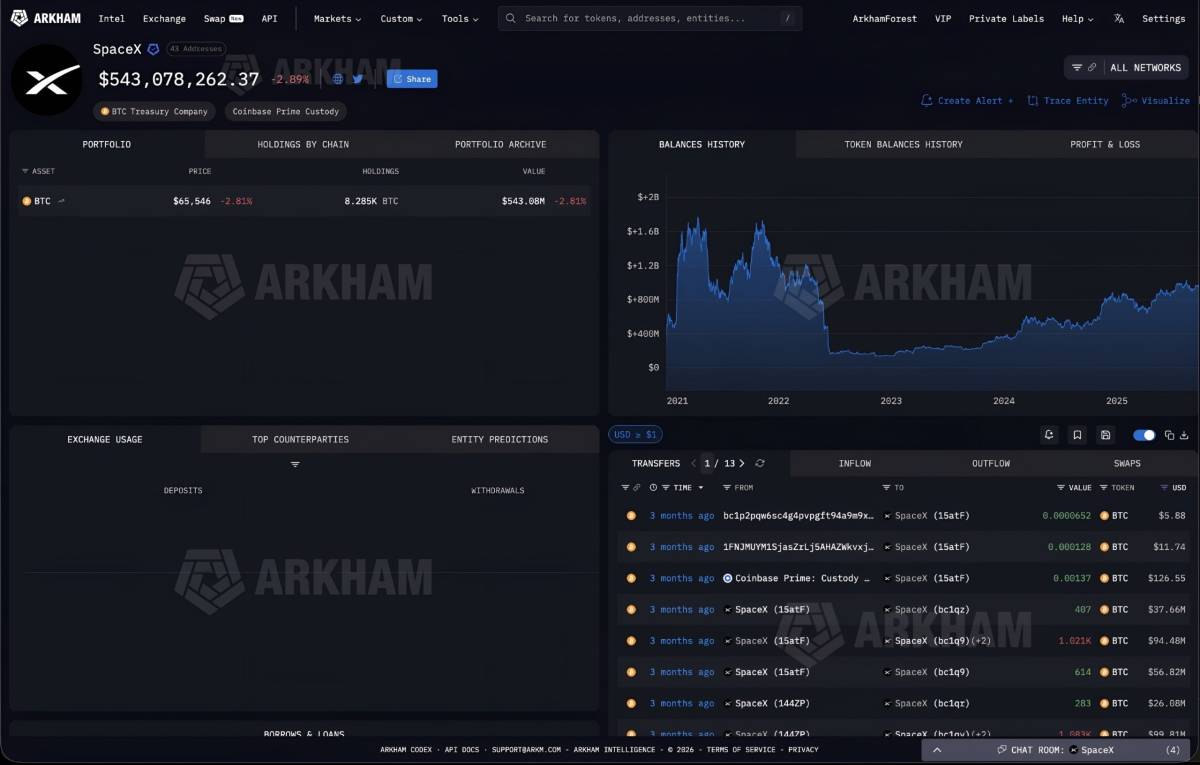Refresh the transfers list

point(760,463)
